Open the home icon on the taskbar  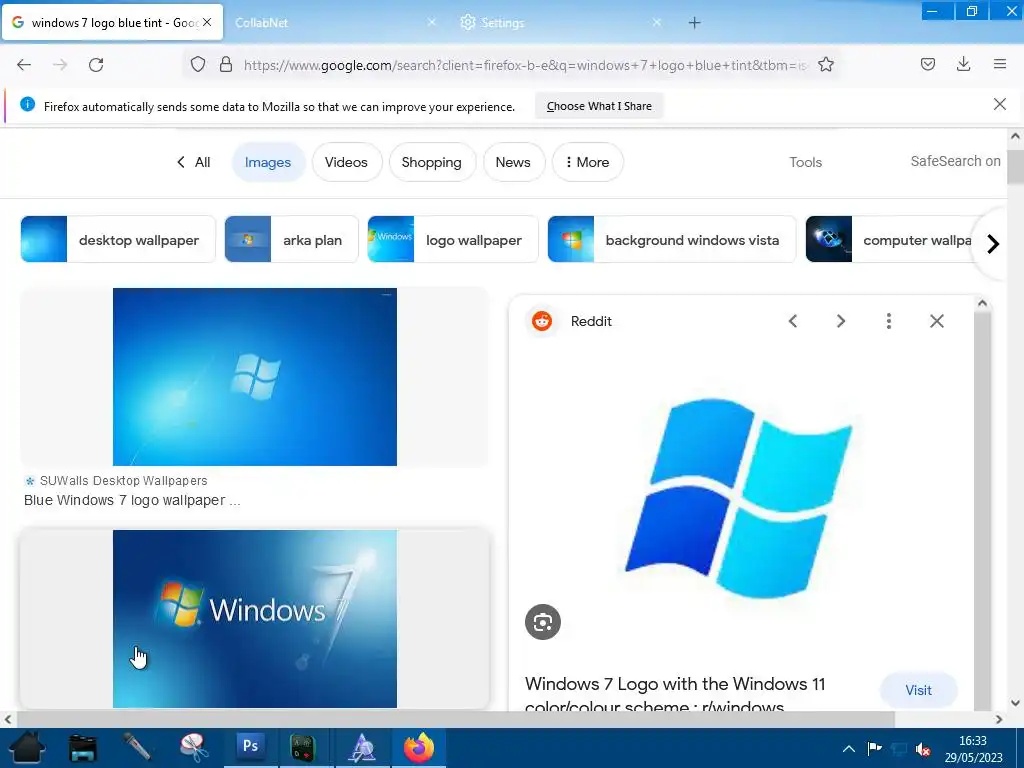[x=27, y=748]
